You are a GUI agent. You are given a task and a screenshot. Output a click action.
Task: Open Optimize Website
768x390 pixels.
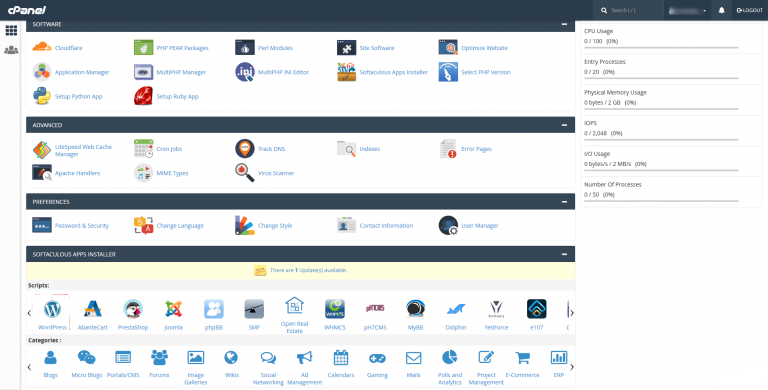click(x=473, y=48)
